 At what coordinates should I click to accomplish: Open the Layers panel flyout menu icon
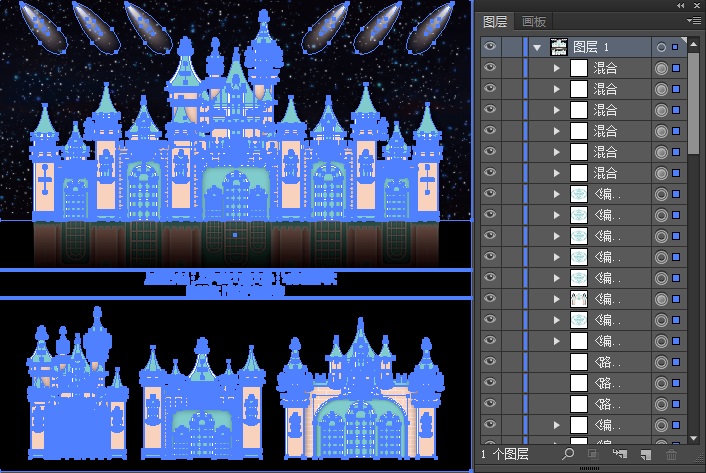694,20
